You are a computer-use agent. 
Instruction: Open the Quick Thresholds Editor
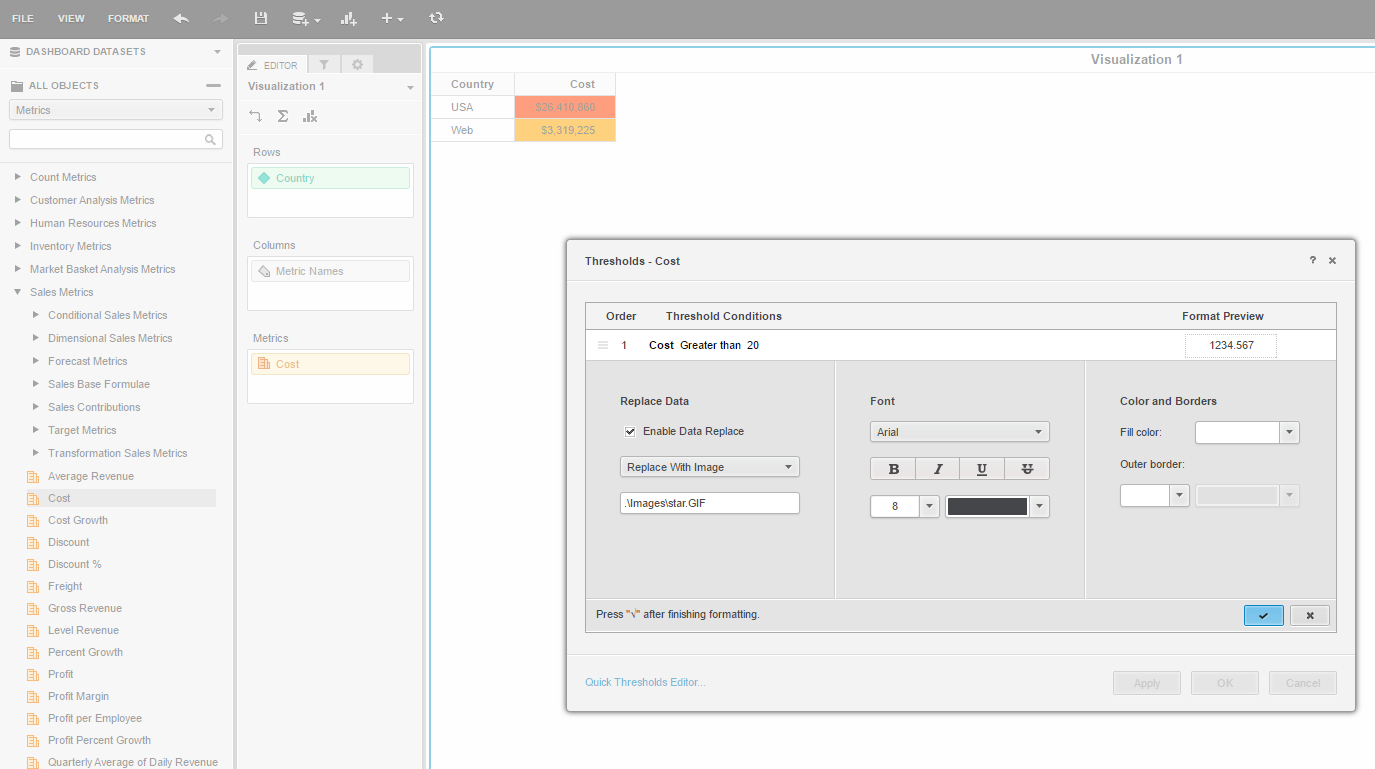coord(645,682)
